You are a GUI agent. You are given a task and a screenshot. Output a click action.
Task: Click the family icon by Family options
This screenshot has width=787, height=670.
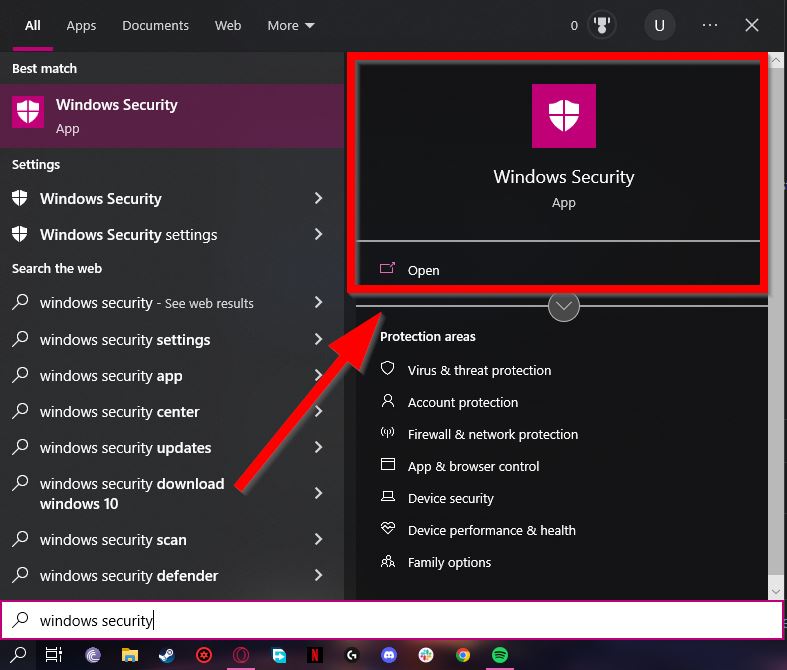(387, 561)
